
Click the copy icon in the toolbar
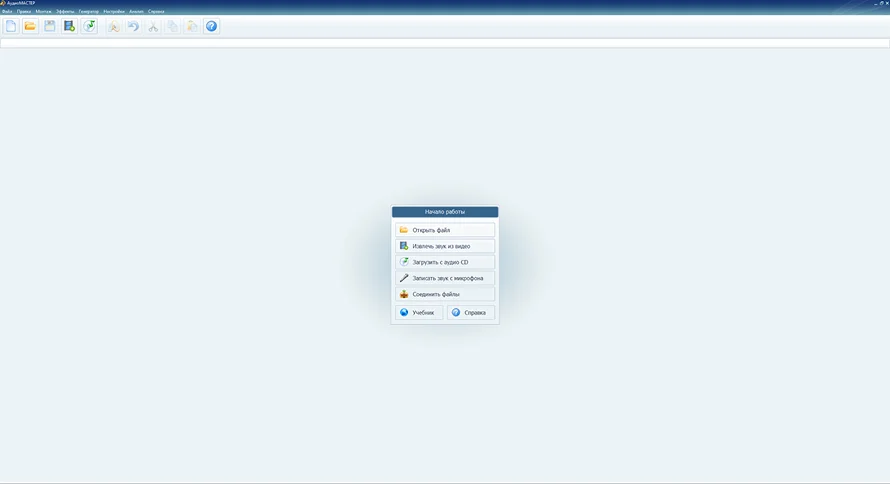(x=173, y=26)
